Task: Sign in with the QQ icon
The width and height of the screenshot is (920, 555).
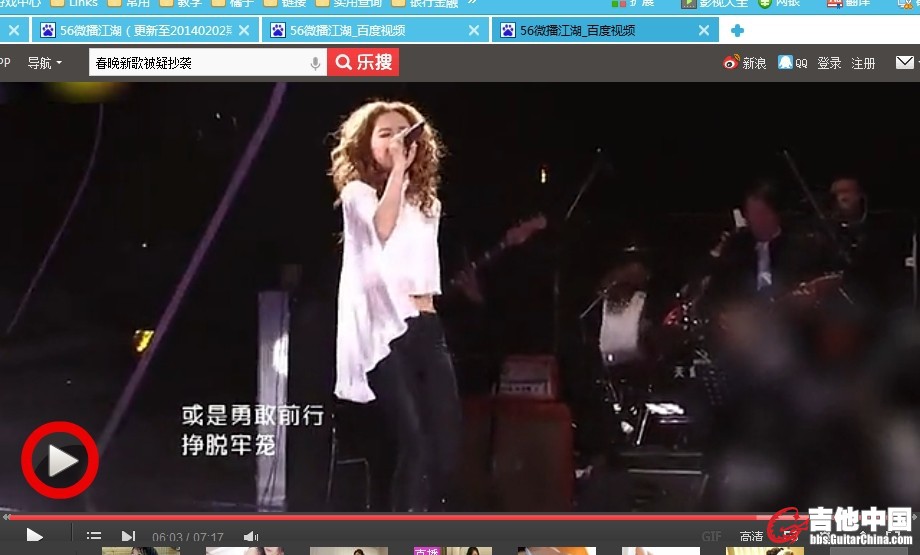Action: (792, 63)
